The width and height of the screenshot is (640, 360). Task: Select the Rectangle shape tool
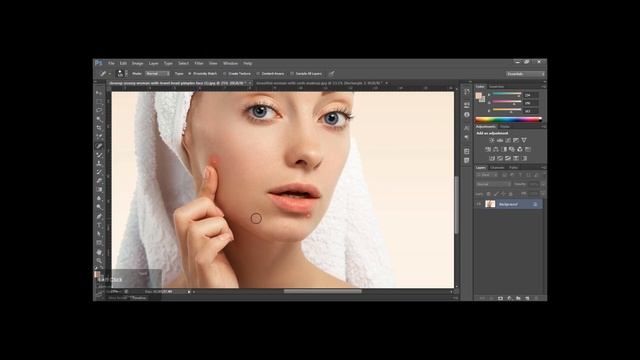99,242
